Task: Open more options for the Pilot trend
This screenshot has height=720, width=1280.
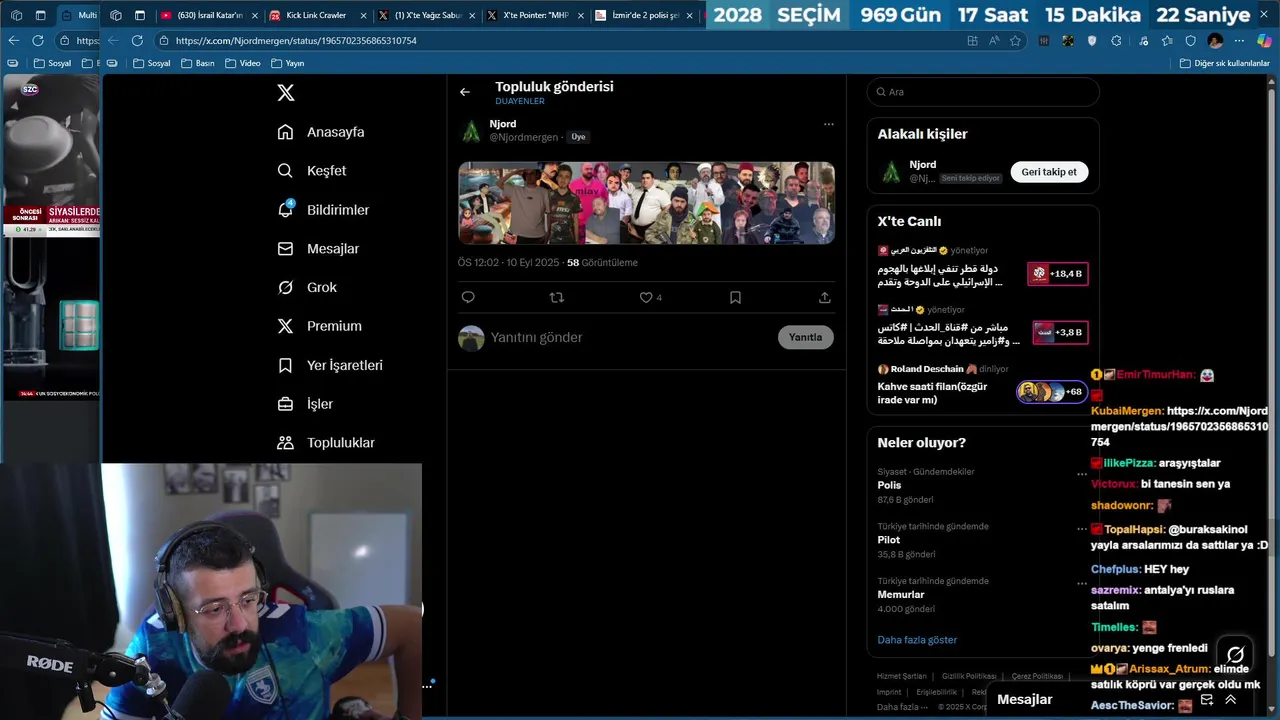Action: click(x=1081, y=529)
